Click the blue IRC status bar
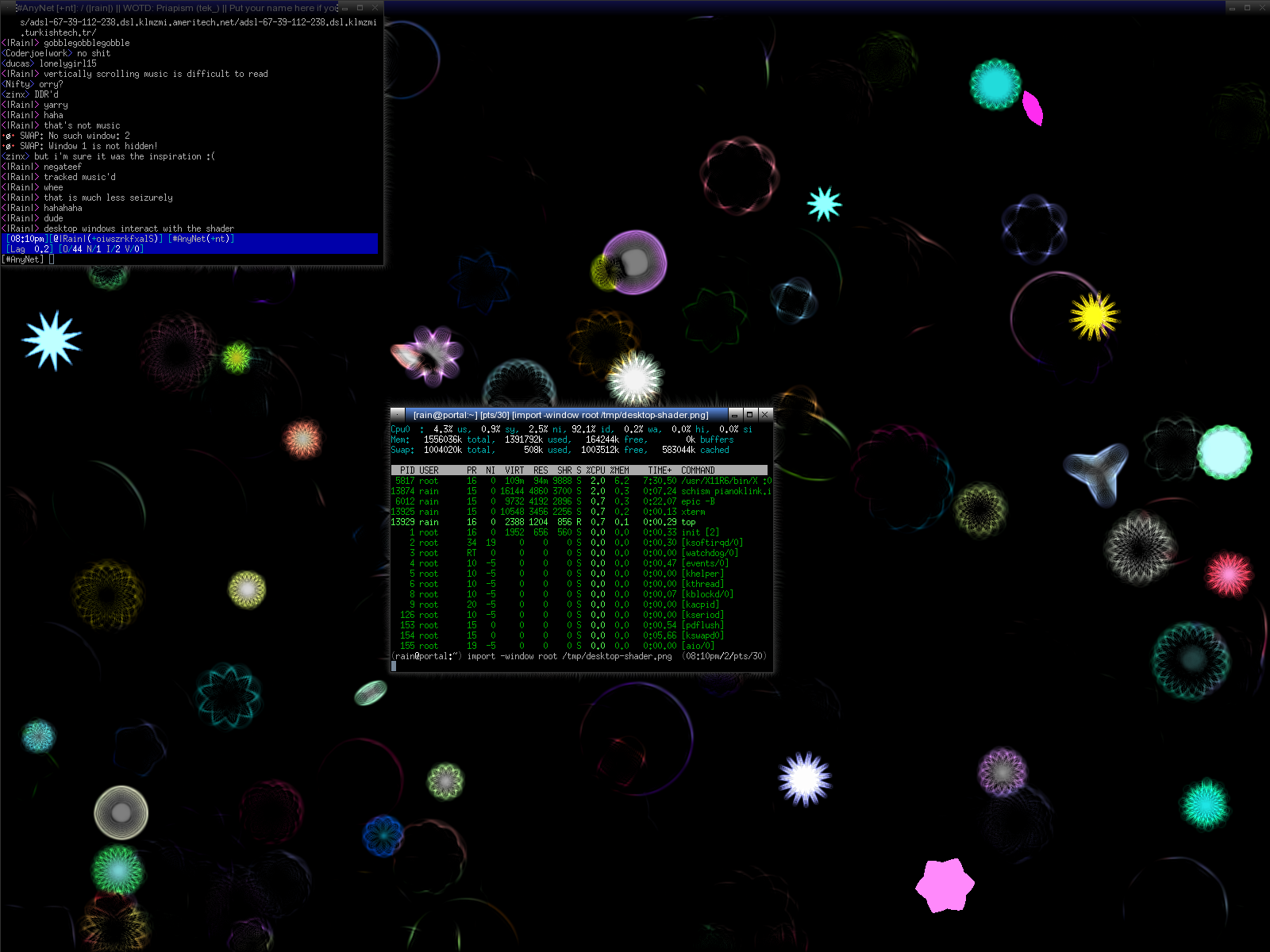Viewport: 1270px width, 952px height. point(190,244)
